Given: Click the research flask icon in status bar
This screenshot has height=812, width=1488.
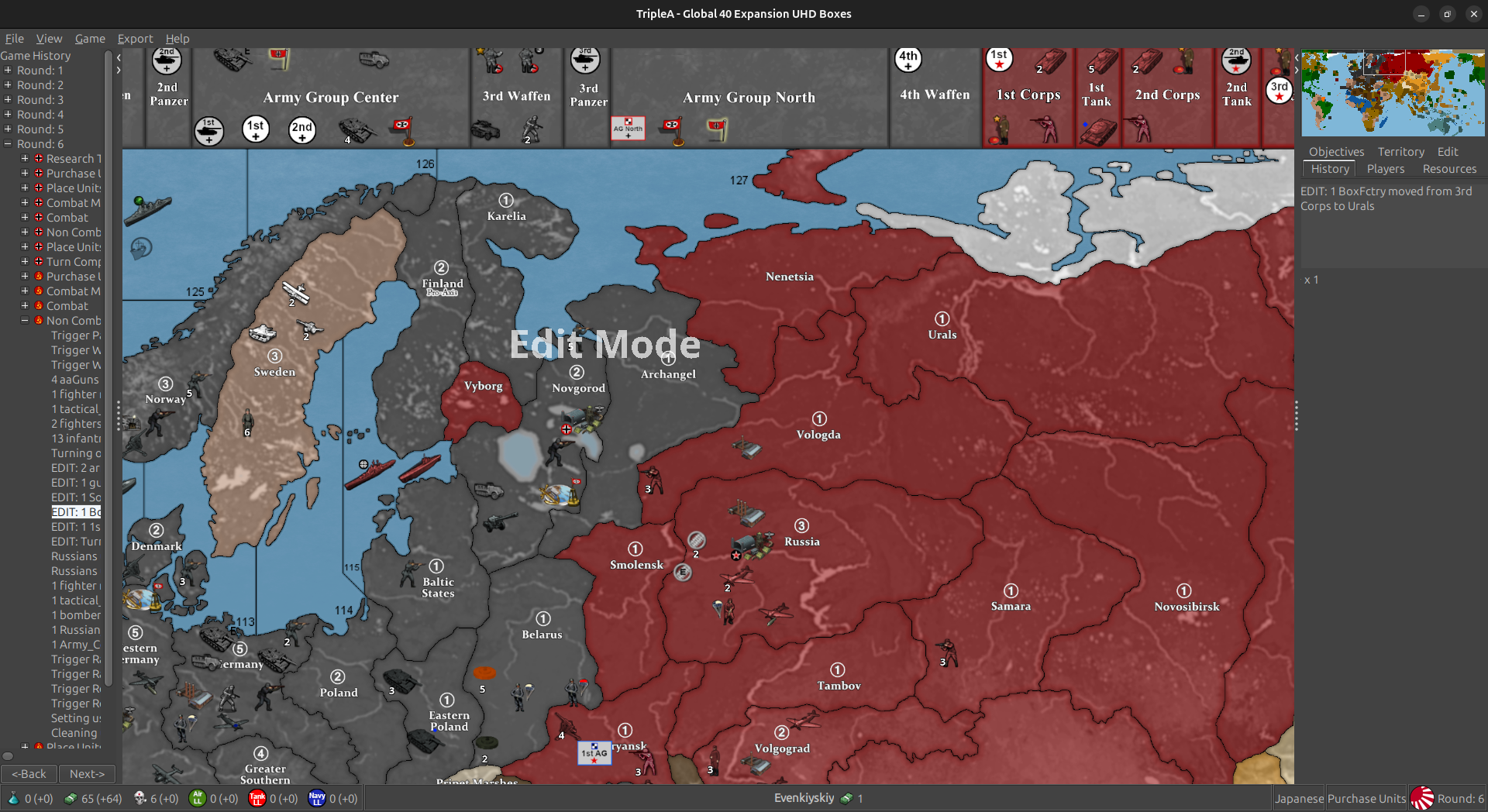Looking at the screenshot, I should 13,798.
